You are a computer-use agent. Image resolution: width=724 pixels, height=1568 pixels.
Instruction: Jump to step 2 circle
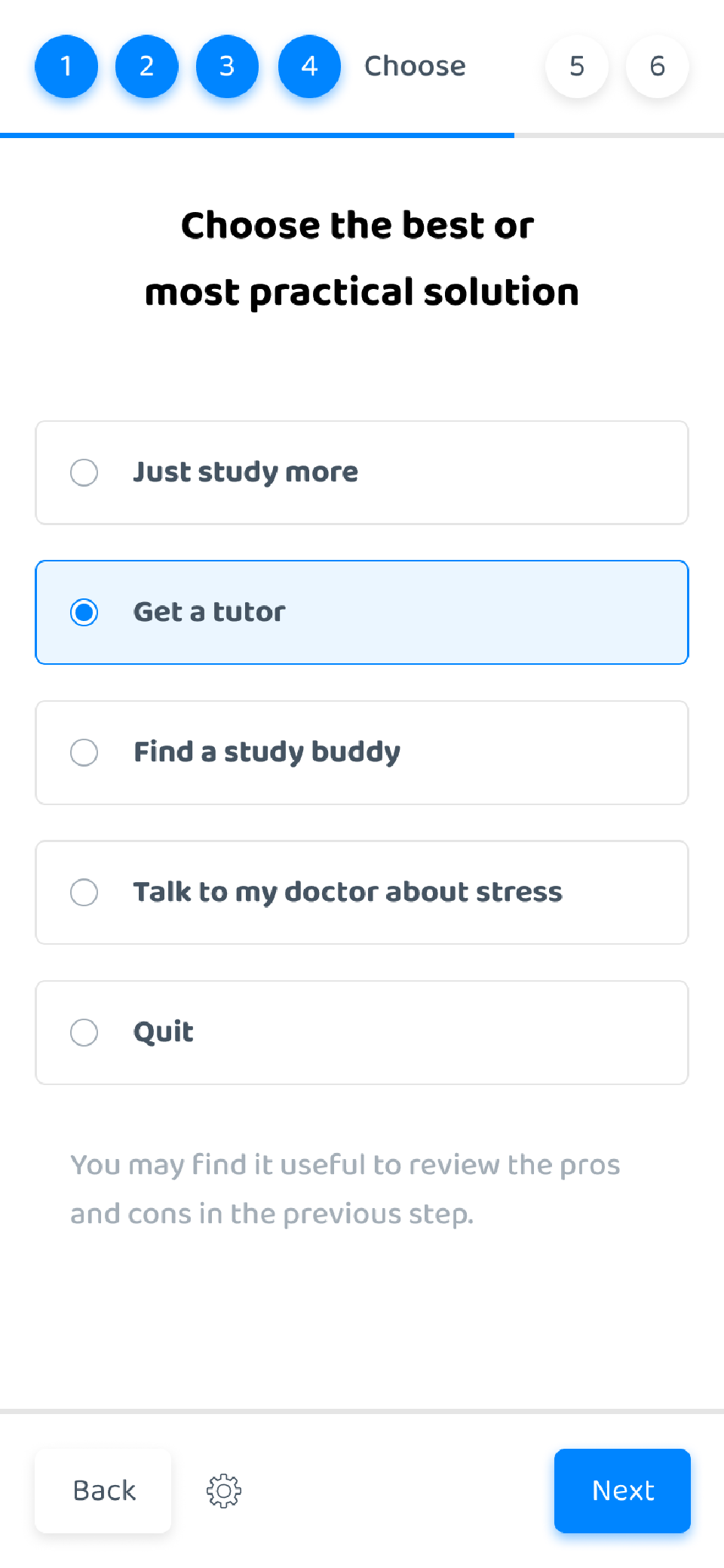[147, 66]
